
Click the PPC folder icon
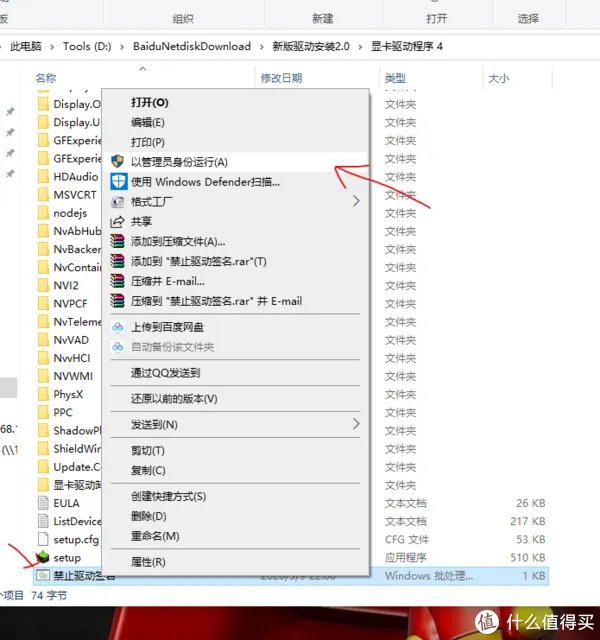pos(43,412)
